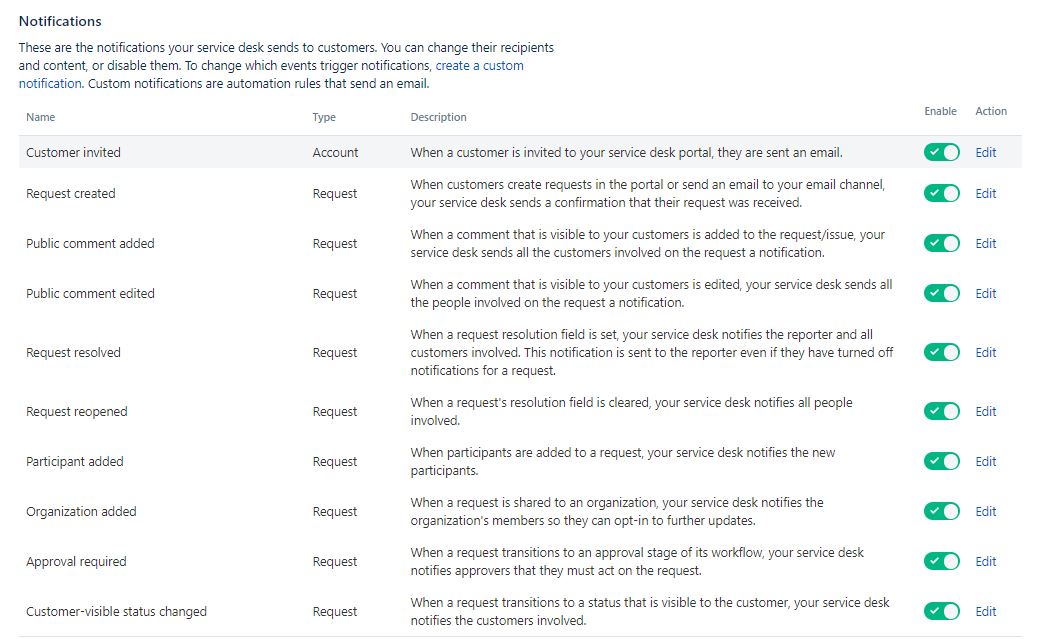Viewport: 1040px width, 639px height.
Task: Open Edit for Participant added
Action: pos(986,461)
